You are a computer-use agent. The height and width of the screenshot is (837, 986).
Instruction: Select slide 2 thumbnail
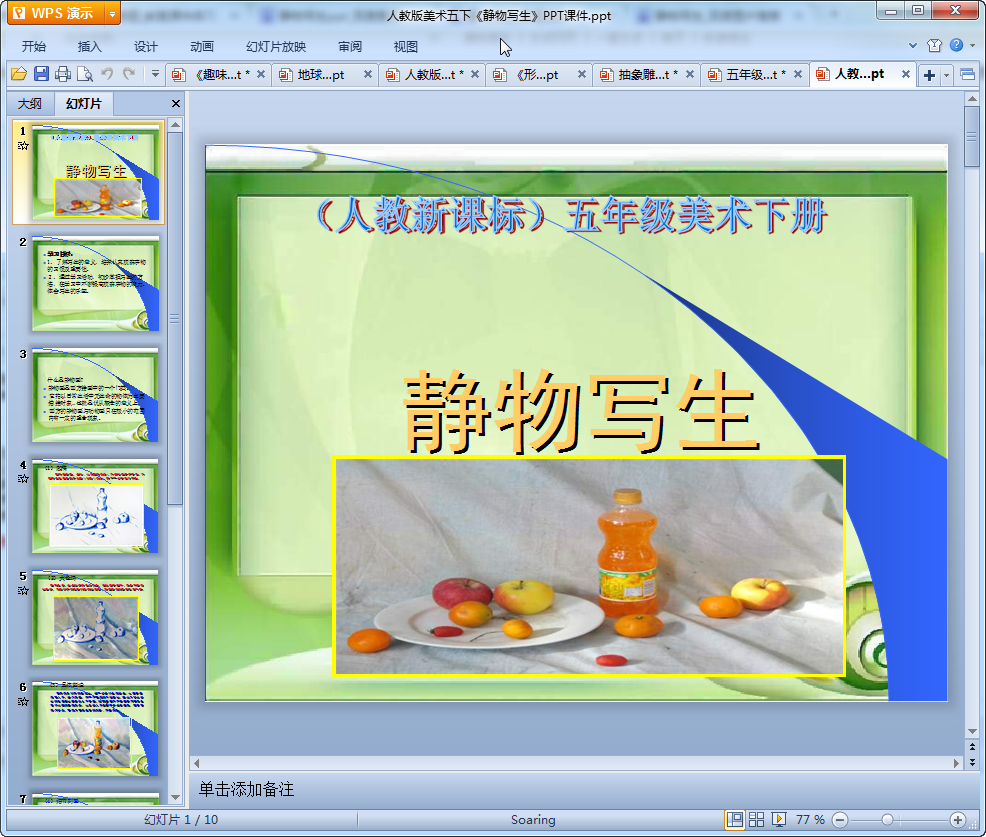96,284
